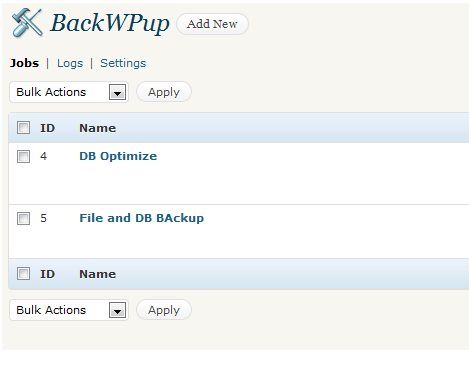Screen dimensions: 469x370
Task: Click job ID 4 cell
Action: click(43, 156)
